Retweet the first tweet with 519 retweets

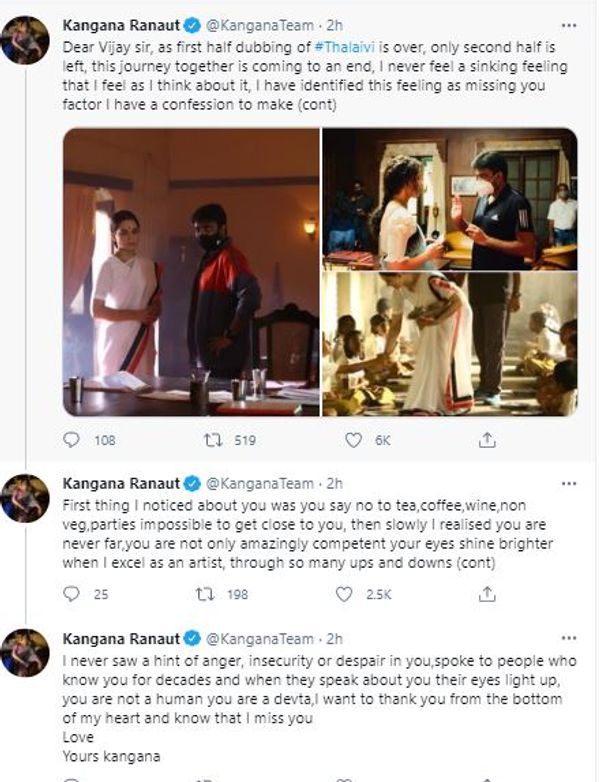[x=211, y=440]
